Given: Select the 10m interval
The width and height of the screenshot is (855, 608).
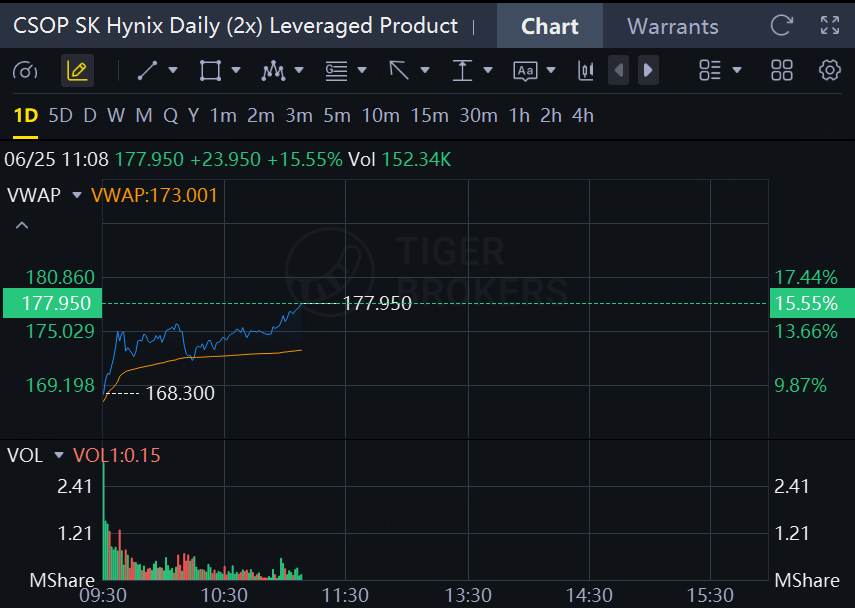Looking at the screenshot, I should click(x=381, y=116).
